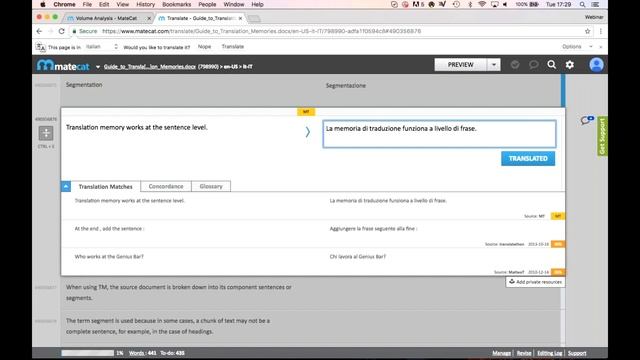Click the To-do: 435 counter
This screenshot has height=360, width=640.
pyautogui.click(x=172, y=353)
